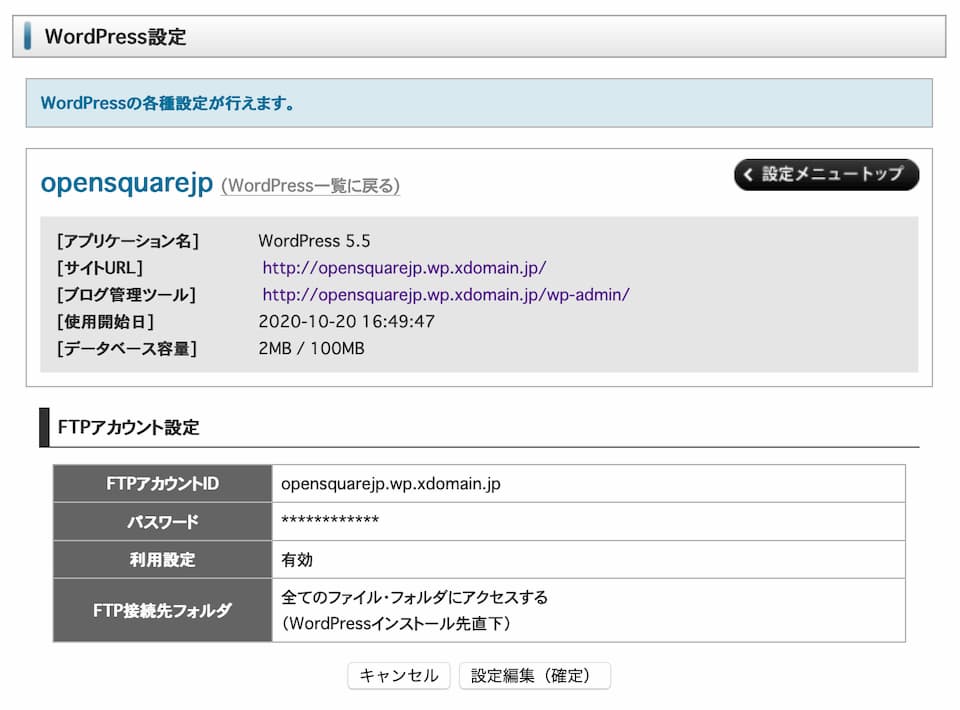Click the WordPressの各種設定が行えます info banner
This screenshot has height=710, width=960.
click(x=168, y=103)
